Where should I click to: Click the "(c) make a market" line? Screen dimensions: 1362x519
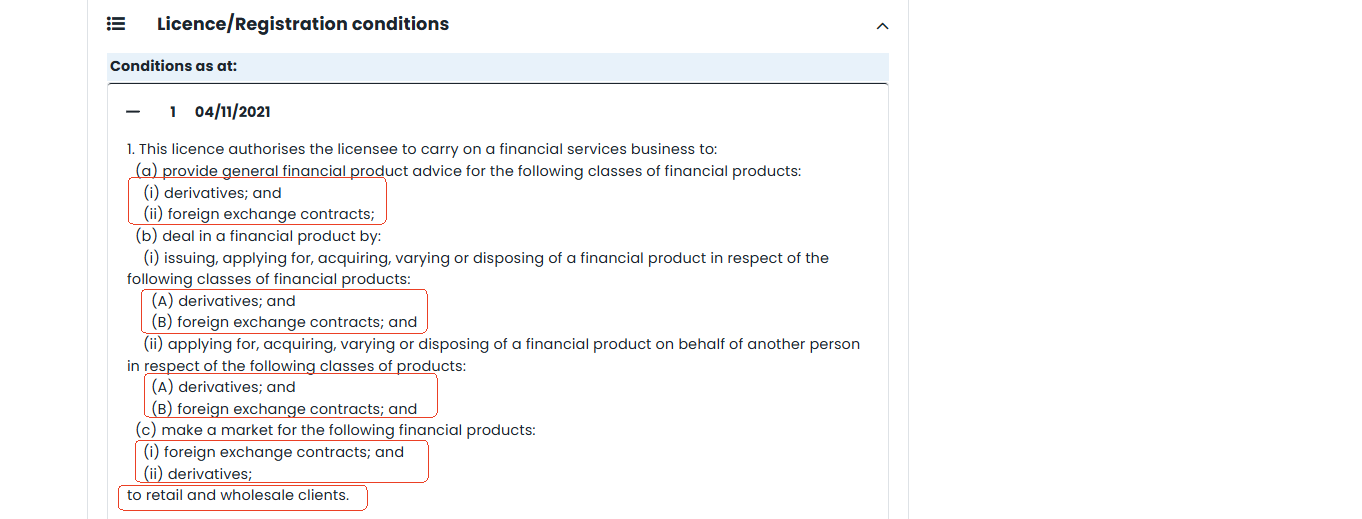pos(336,430)
